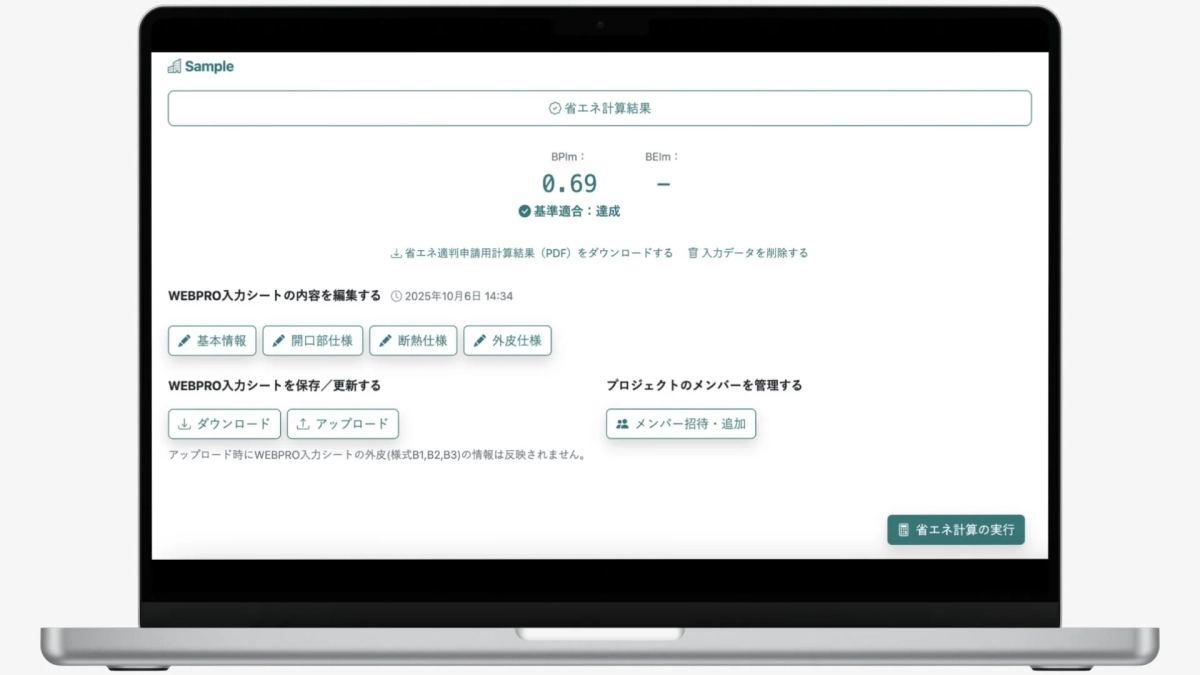The width and height of the screenshot is (1200, 675).
Task: Click the アップロード button
Action: click(x=342, y=423)
